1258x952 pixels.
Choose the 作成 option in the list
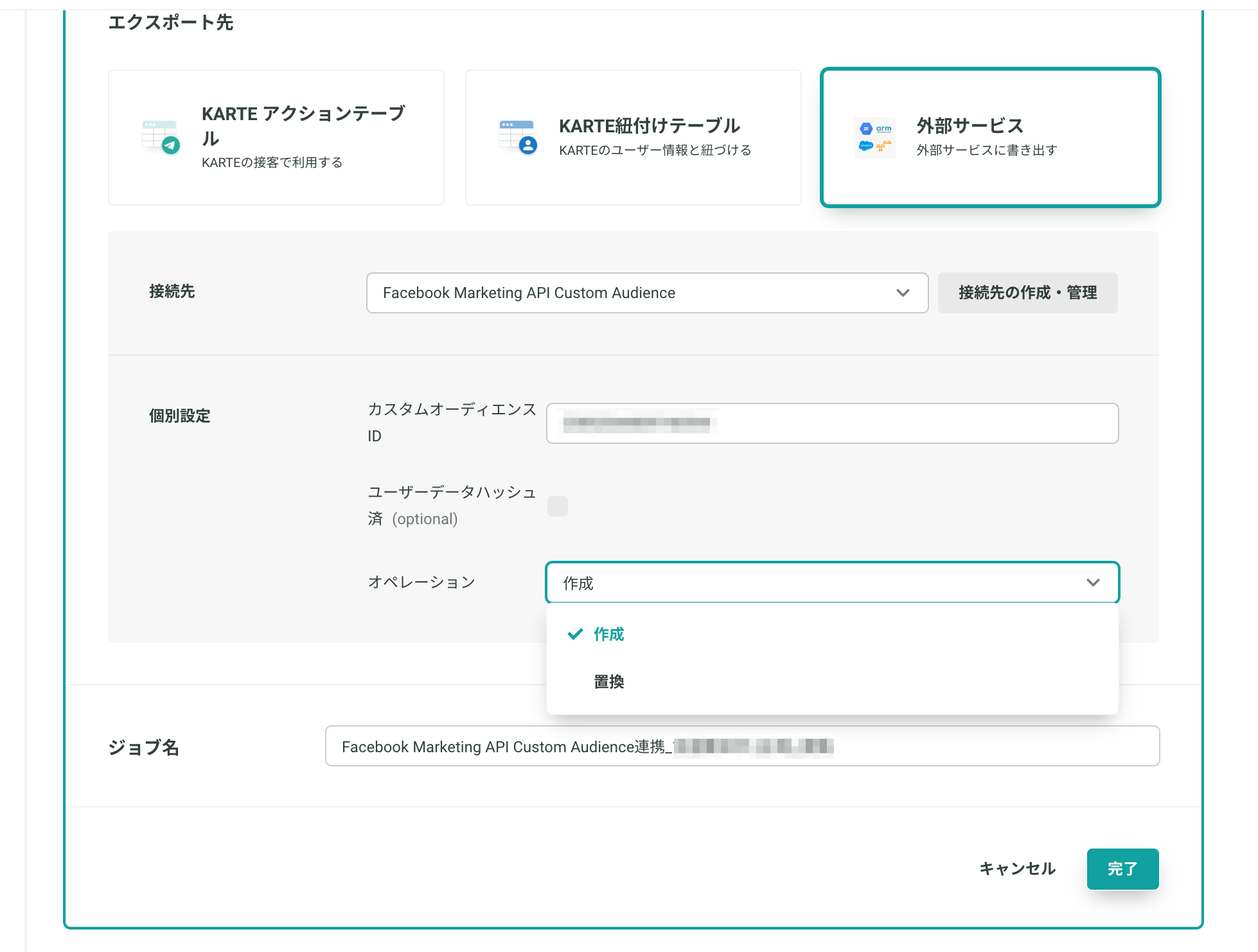832,634
